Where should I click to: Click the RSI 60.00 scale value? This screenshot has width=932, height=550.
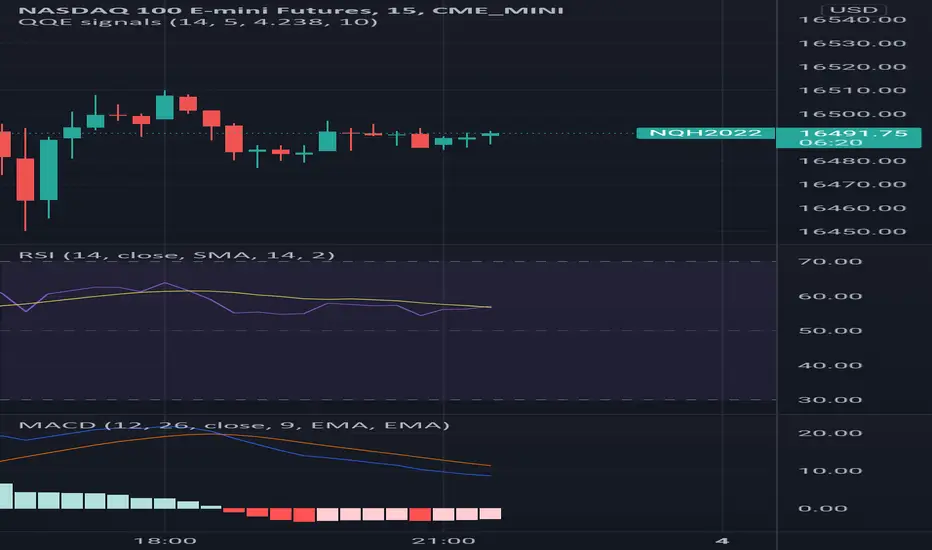click(x=830, y=296)
